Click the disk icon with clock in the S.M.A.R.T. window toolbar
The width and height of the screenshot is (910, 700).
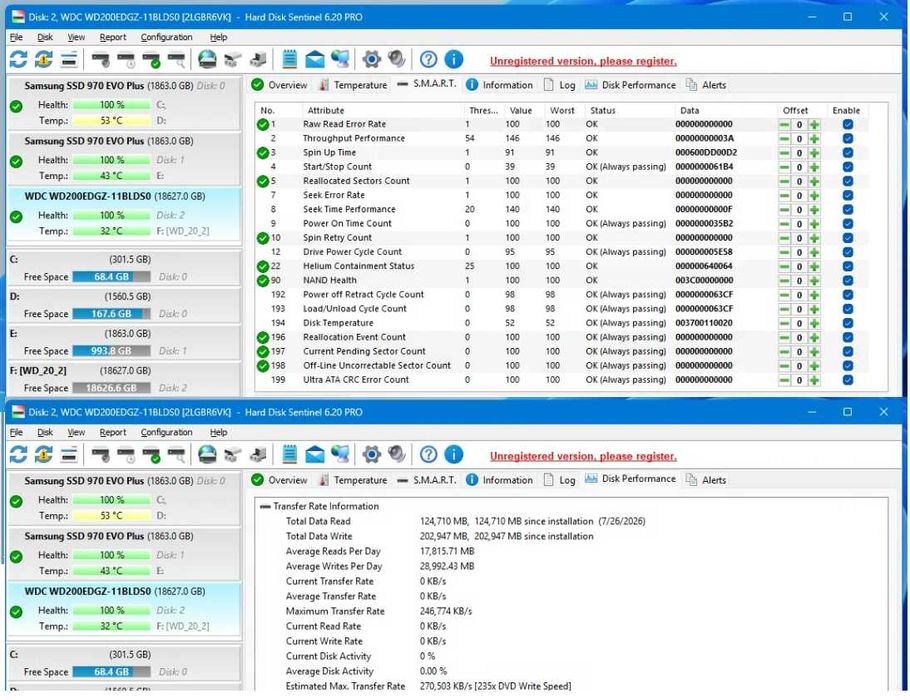coord(126,59)
